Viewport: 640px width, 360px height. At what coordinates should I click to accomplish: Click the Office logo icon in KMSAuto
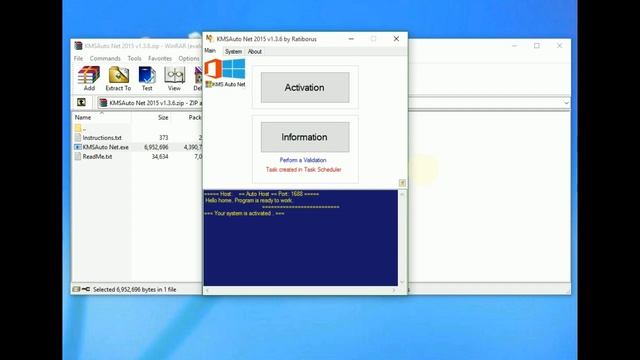tap(213, 68)
